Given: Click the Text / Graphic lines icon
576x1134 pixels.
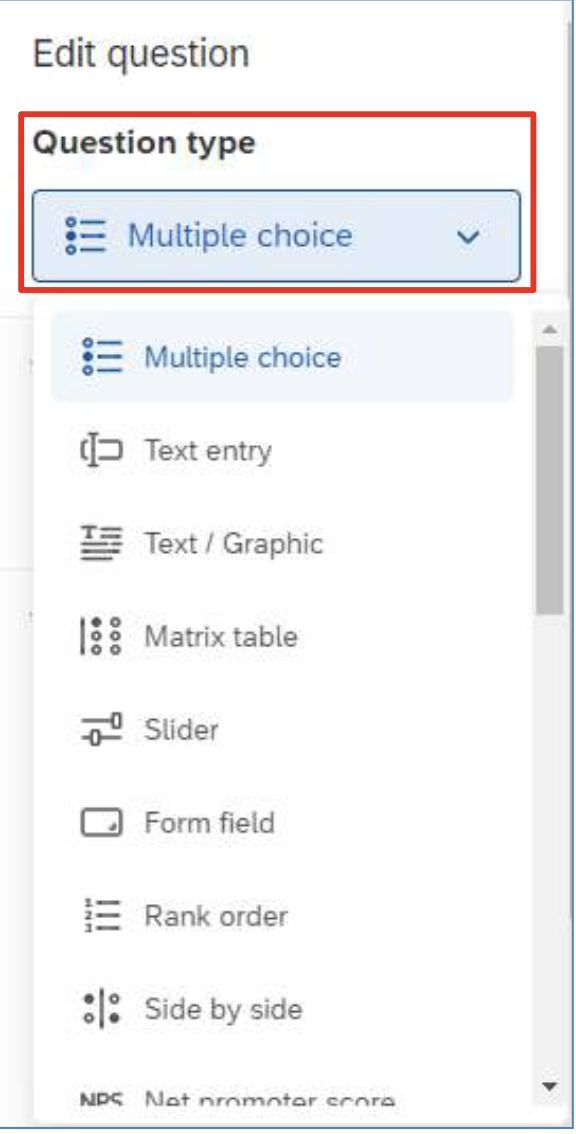Looking at the screenshot, I should pyautogui.click(x=101, y=543).
